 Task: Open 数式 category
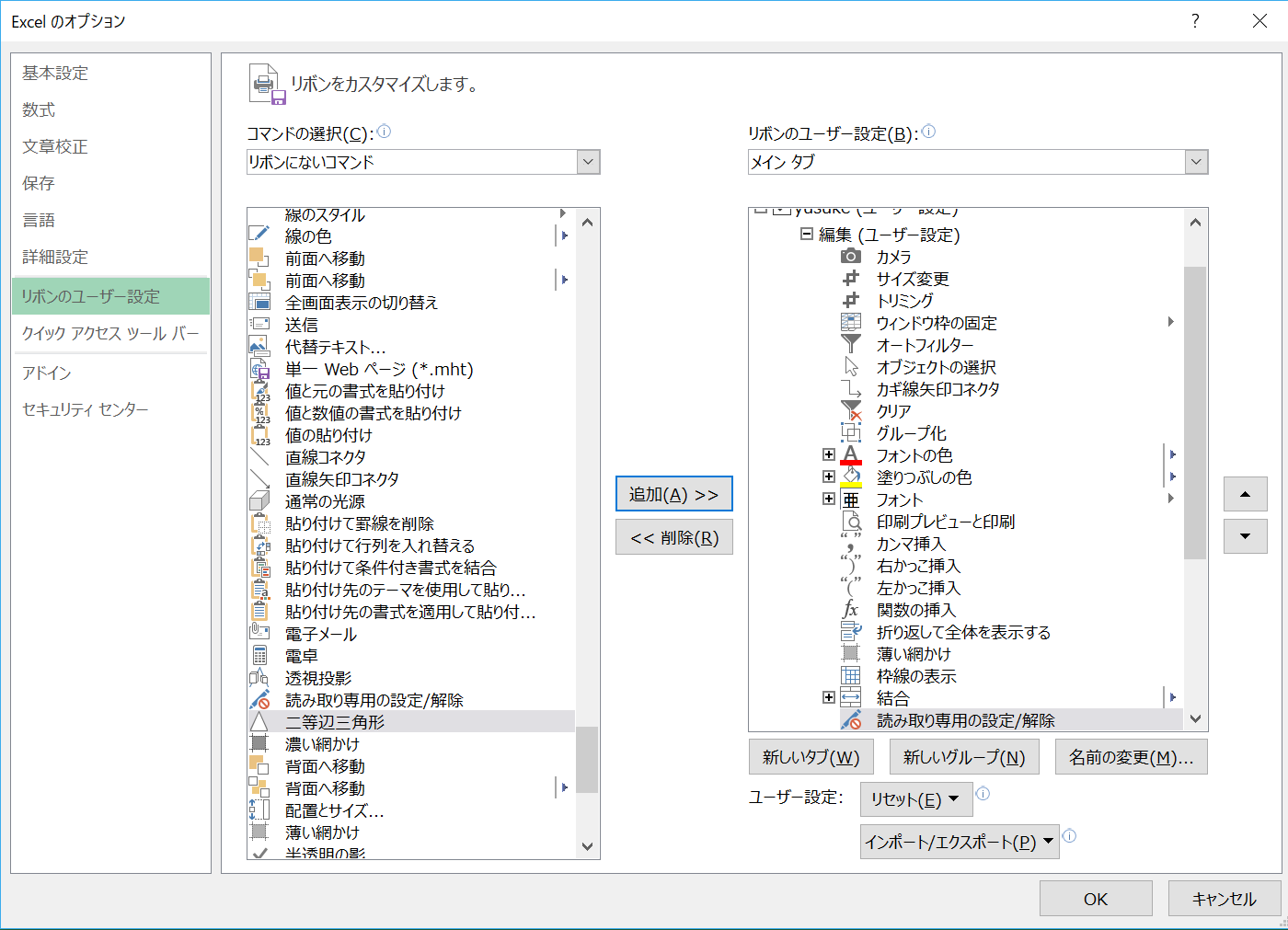tap(110, 109)
